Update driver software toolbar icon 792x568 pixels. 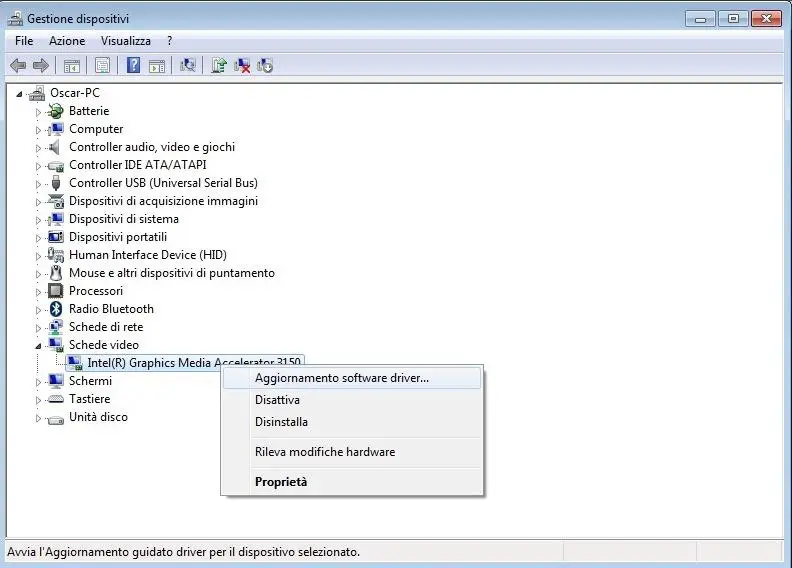[x=219, y=65]
